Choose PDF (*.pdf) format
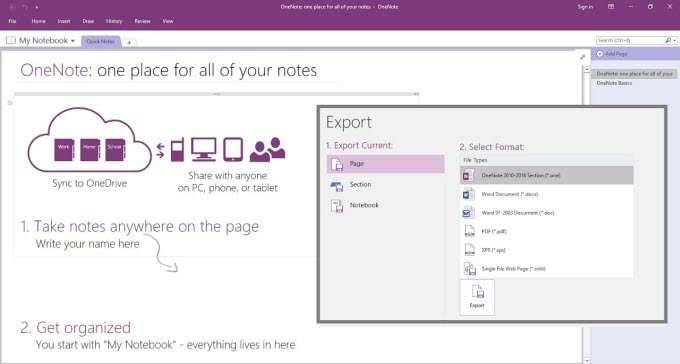Viewport: 680px width, 364px height. tap(546, 231)
